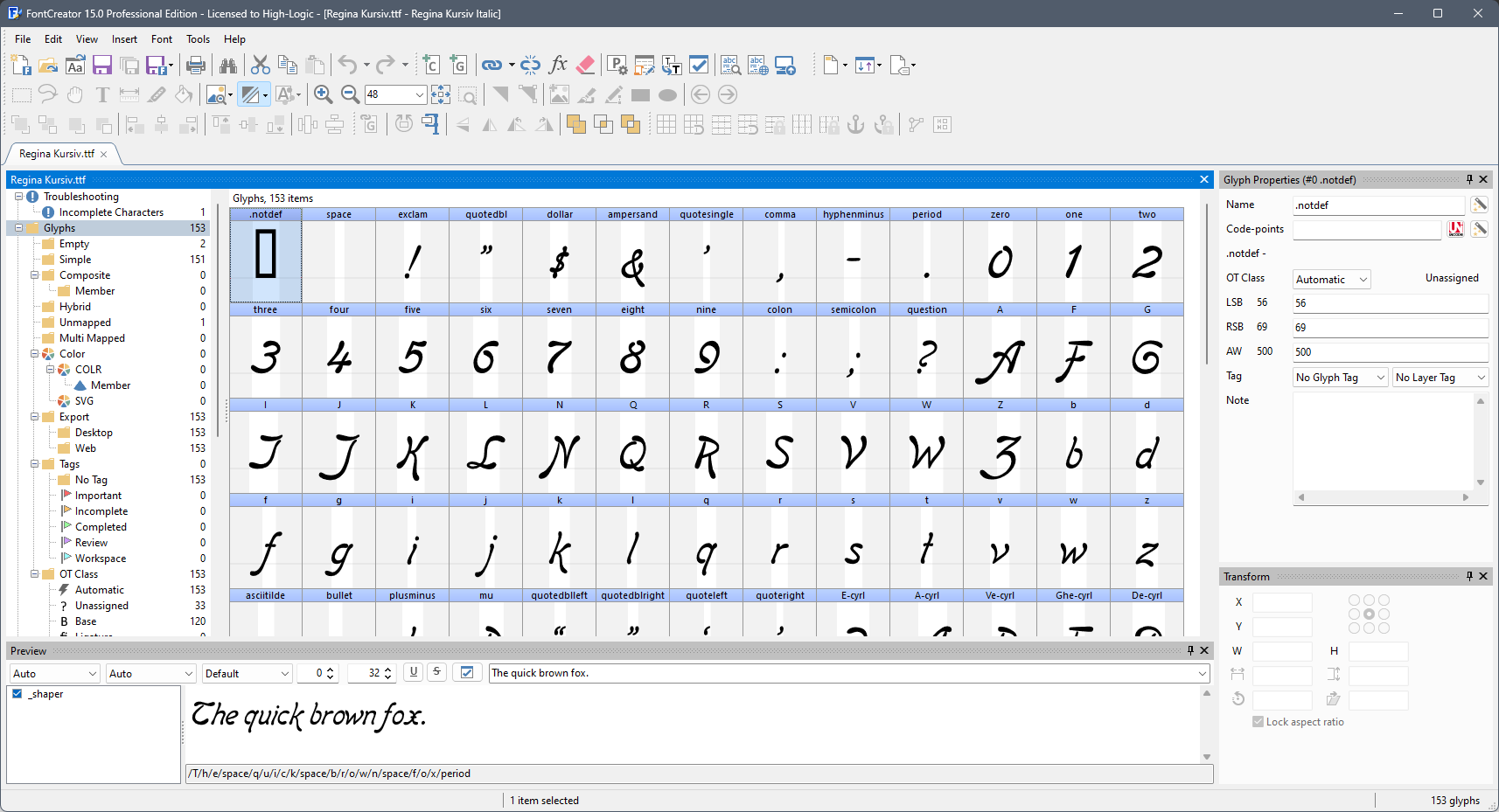Open the Tools menu
The image size is (1499, 812).
click(x=198, y=39)
